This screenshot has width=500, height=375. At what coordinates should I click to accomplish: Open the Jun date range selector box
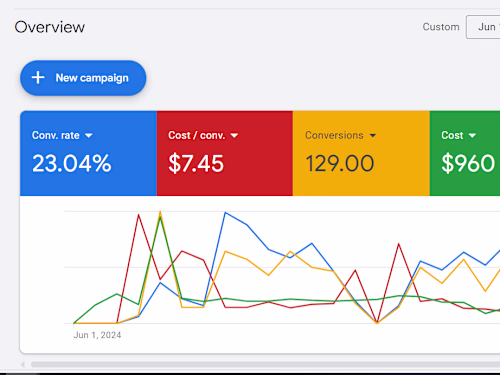[483, 27]
